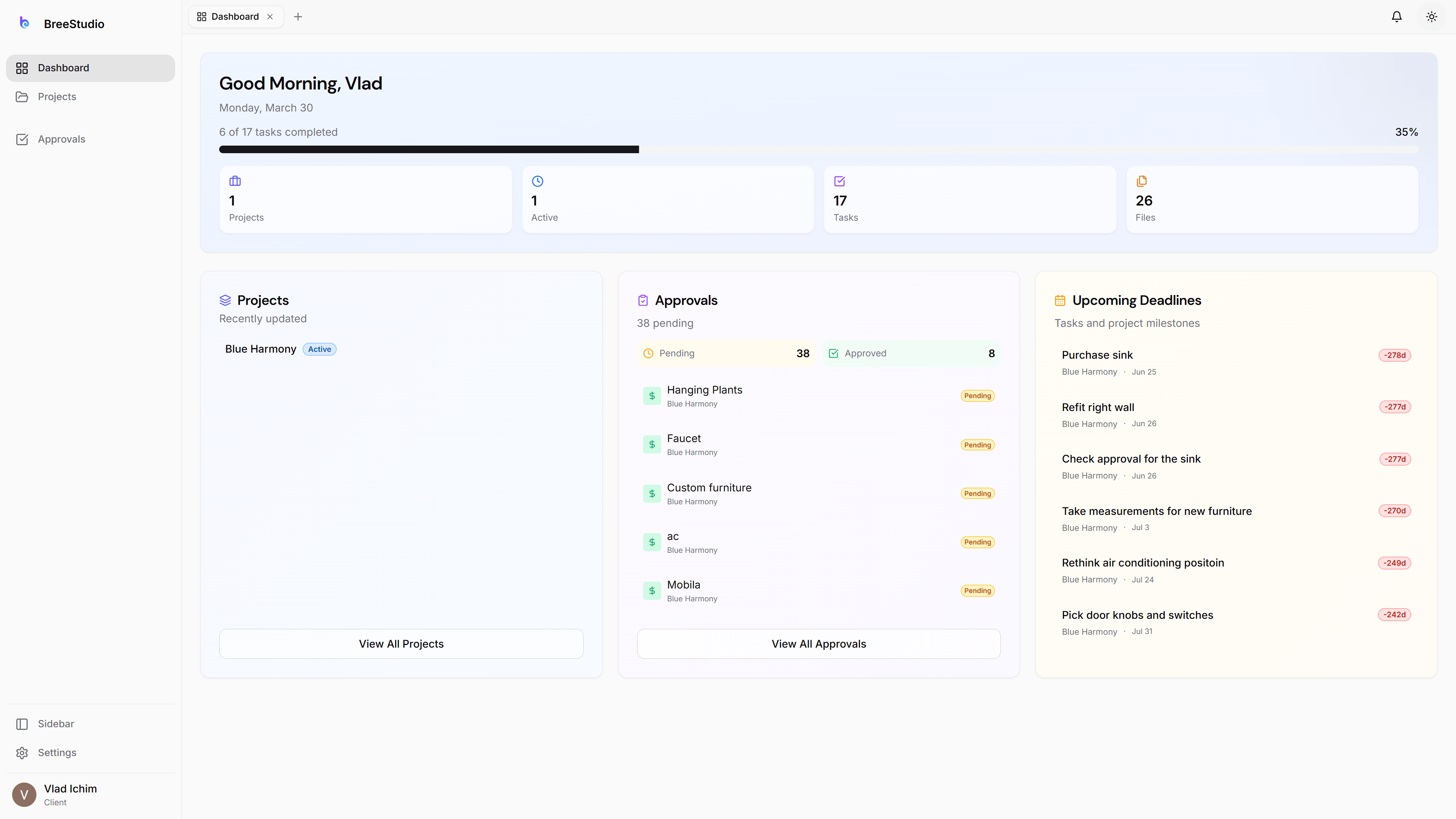
Task: Open Approvals in the sidebar
Action: (x=91, y=139)
